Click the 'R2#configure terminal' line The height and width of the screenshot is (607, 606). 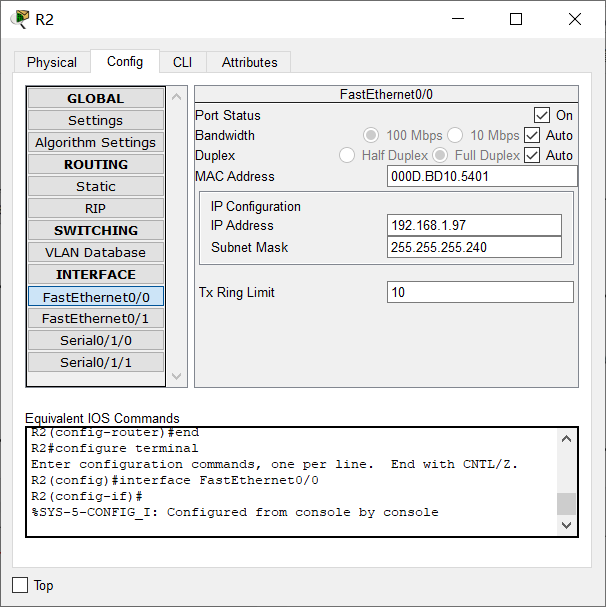115,448
